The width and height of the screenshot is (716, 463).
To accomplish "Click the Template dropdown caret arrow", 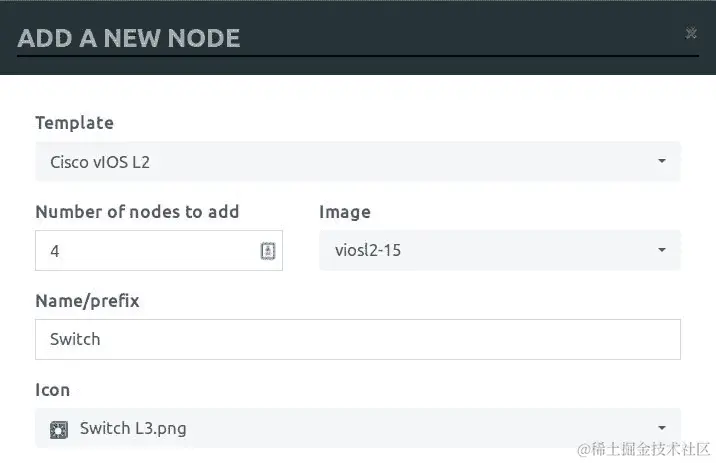I will tap(662, 161).
